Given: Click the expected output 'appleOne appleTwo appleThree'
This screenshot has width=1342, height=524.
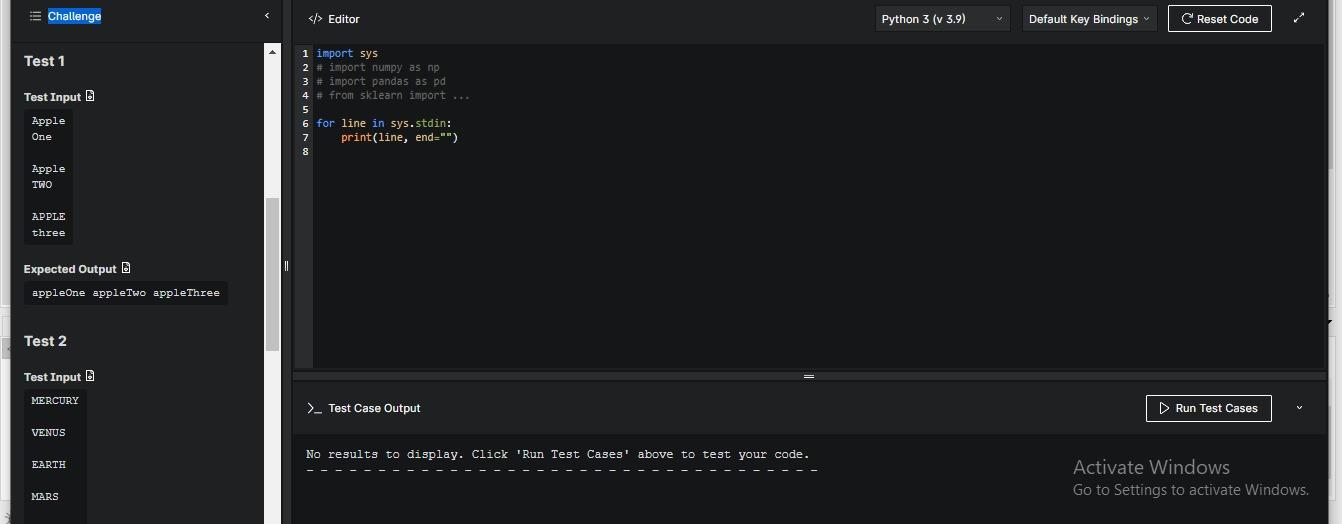Looking at the screenshot, I should [126, 293].
